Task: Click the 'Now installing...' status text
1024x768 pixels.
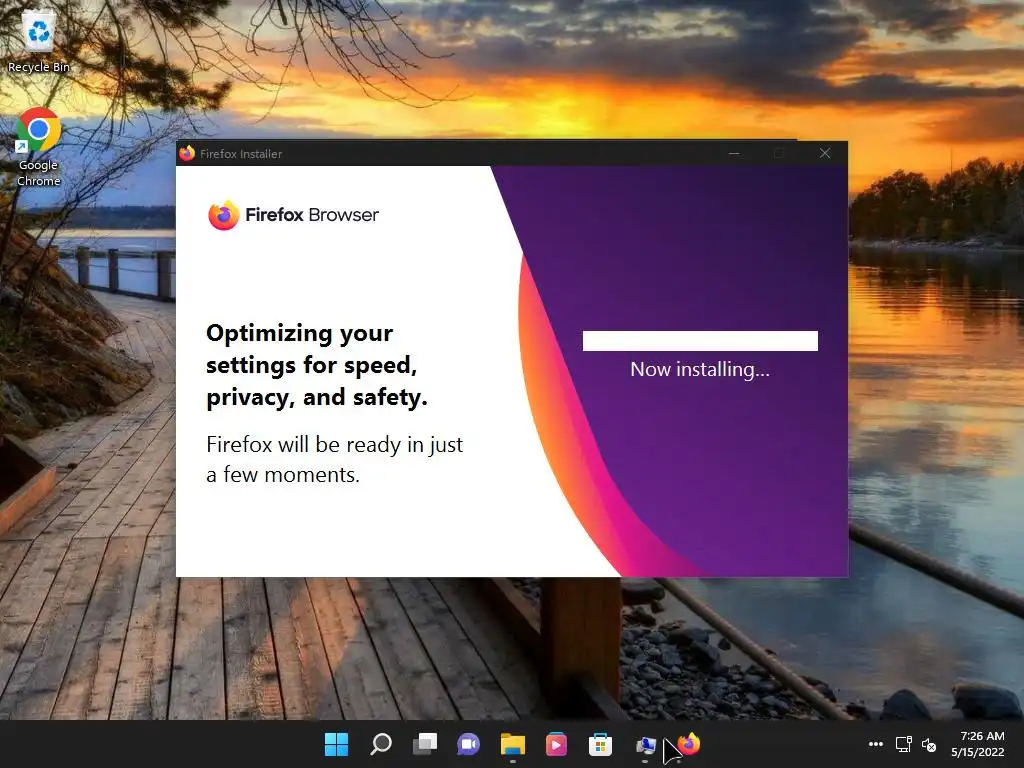Action: click(700, 370)
